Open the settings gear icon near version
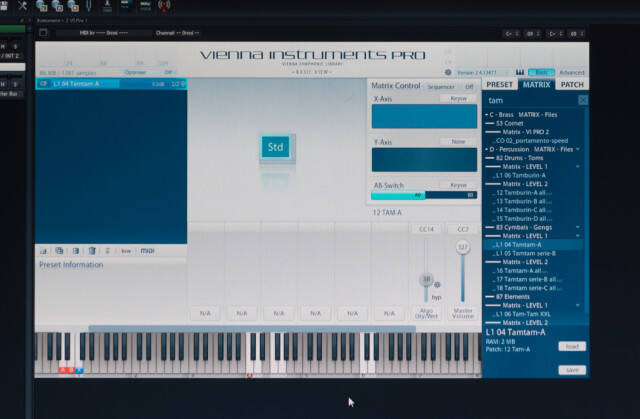This screenshot has height=419, width=640. point(448,72)
